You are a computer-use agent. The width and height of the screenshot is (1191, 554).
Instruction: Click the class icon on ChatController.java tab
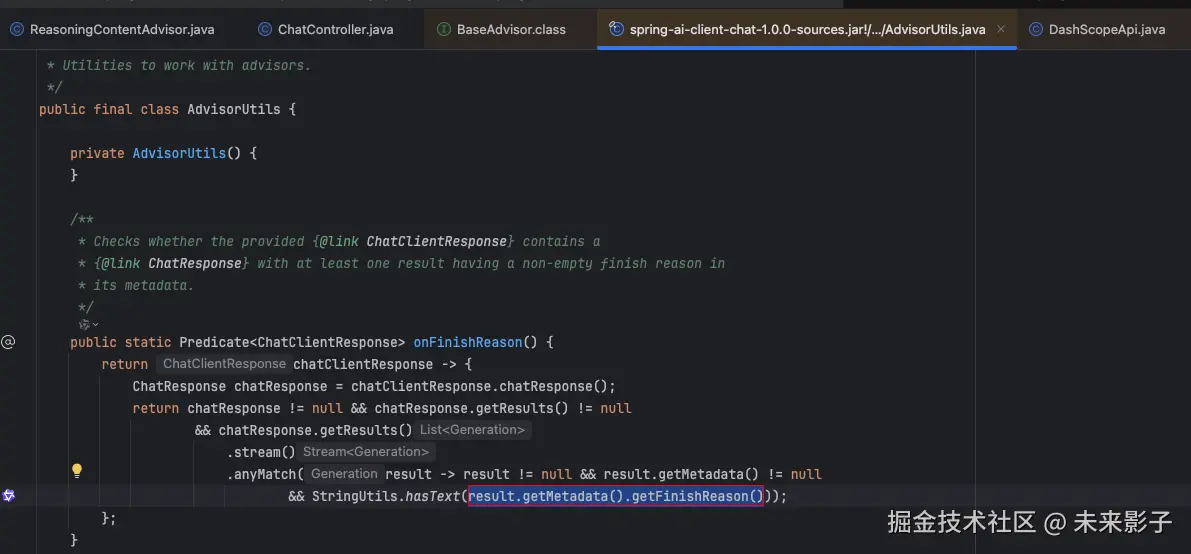(265, 30)
